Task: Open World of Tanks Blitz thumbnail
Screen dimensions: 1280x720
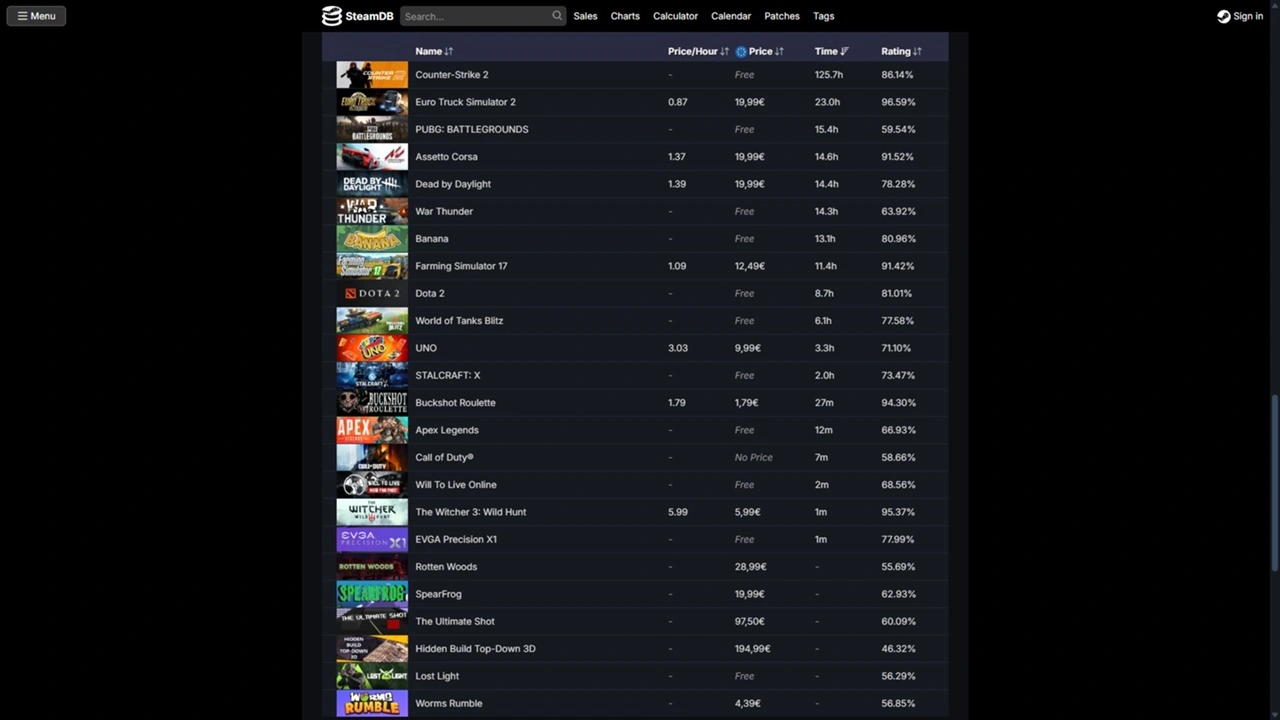Action: click(x=372, y=321)
